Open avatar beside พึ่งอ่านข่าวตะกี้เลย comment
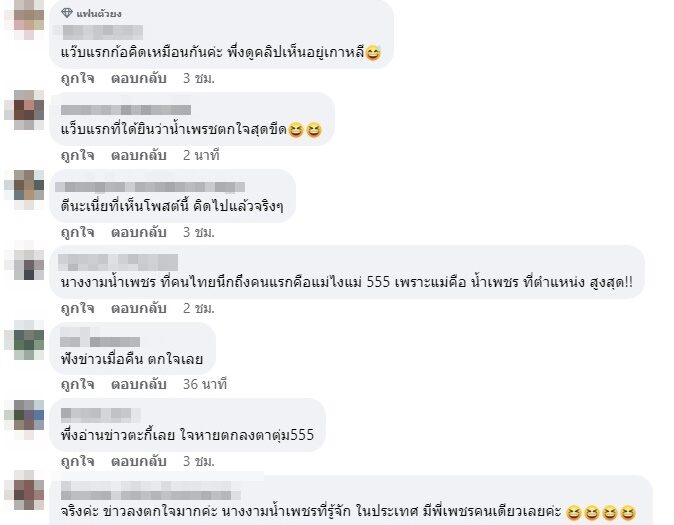The image size is (674, 525). 25,420
